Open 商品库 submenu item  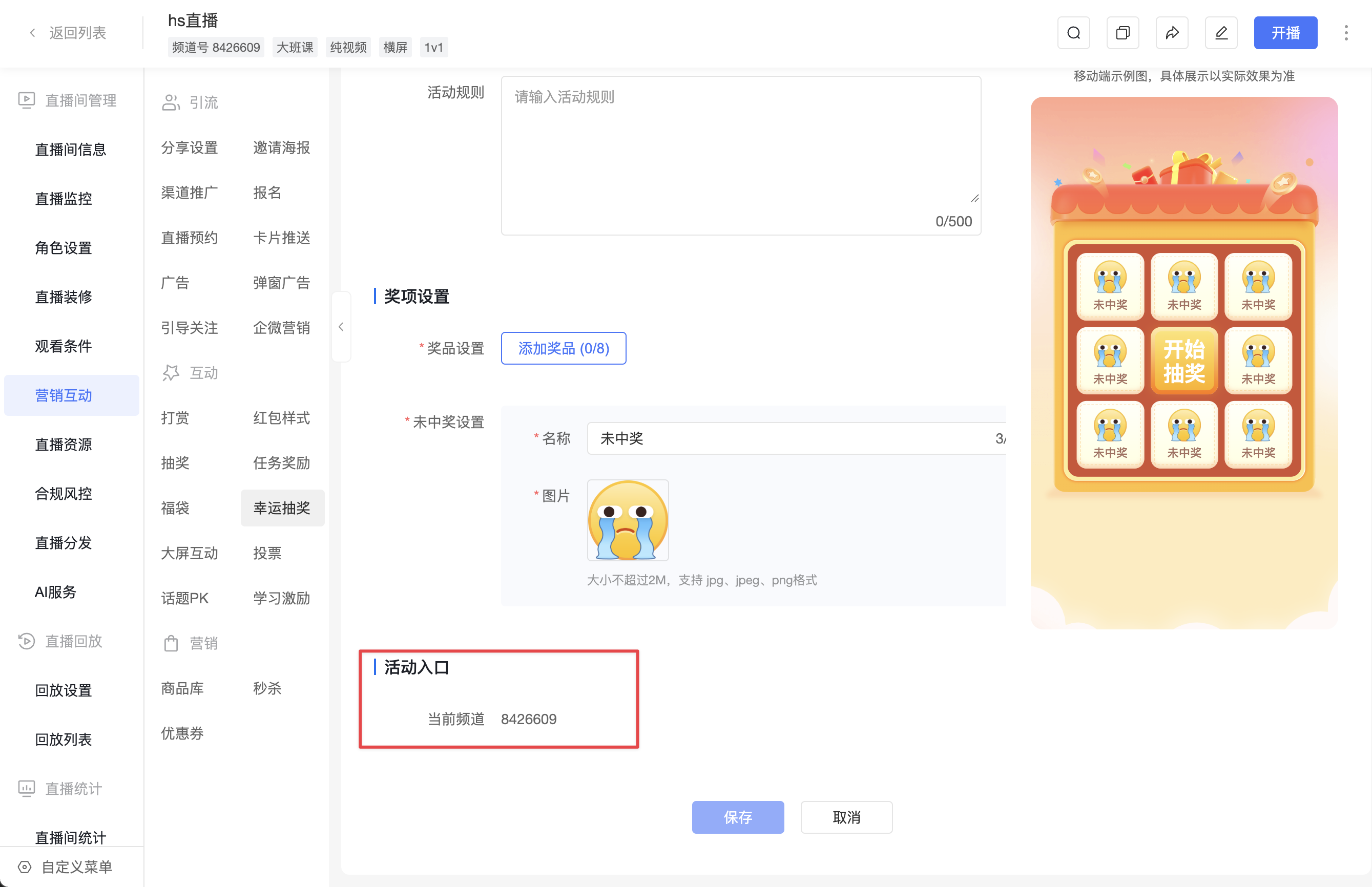coord(183,689)
